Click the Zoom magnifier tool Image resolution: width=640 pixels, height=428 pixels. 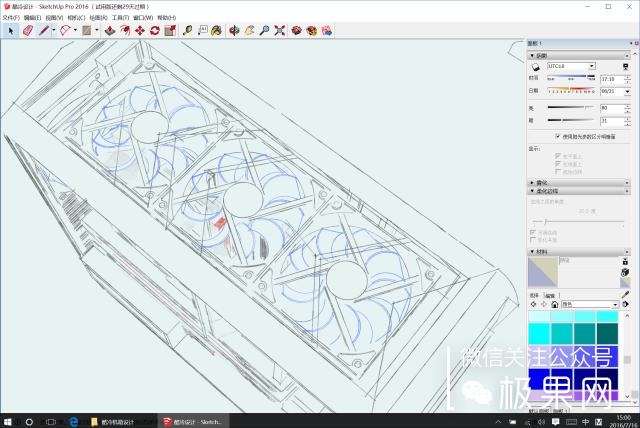point(264,30)
